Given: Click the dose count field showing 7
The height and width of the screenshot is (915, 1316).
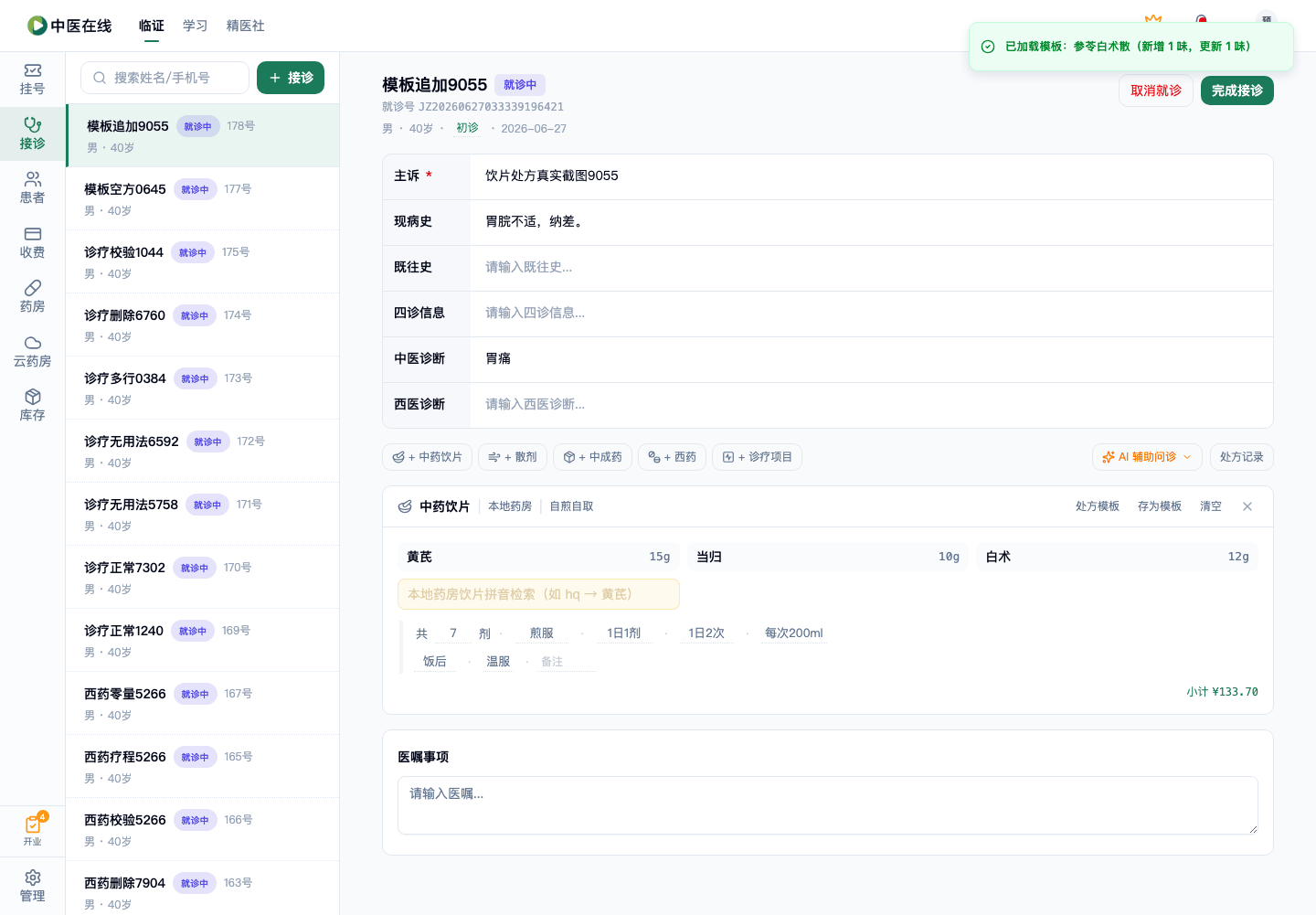Looking at the screenshot, I should (453, 633).
